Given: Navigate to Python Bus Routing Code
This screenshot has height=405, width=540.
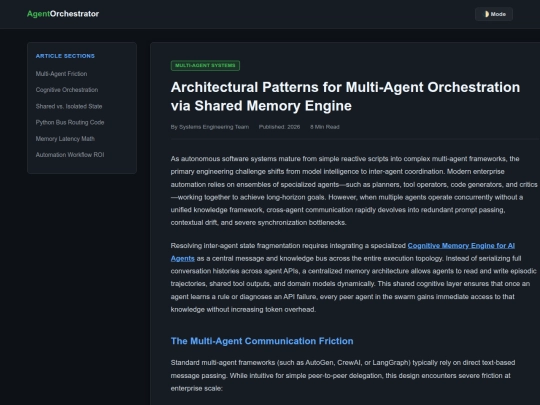Looking at the screenshot, I should pyautogui.click(x=70, y=122).
